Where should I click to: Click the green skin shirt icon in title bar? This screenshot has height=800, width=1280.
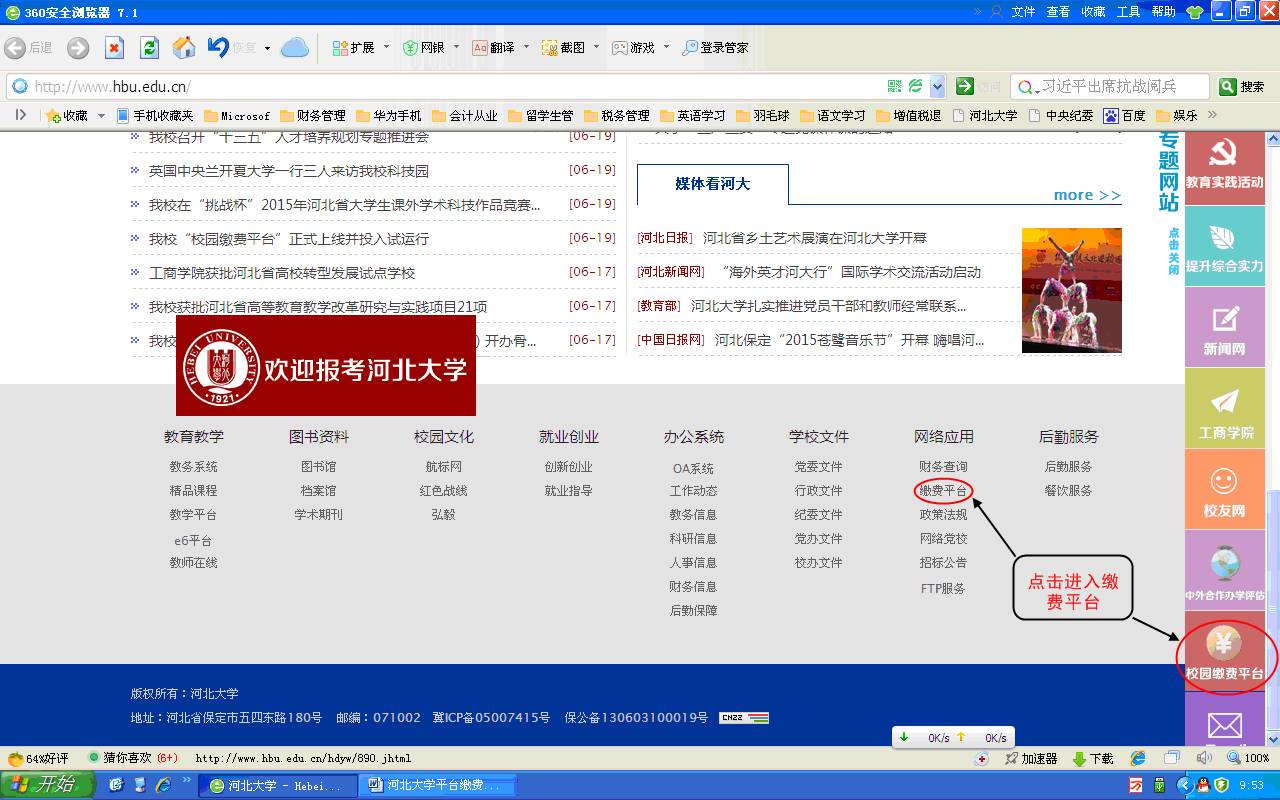click(1195, 12)
